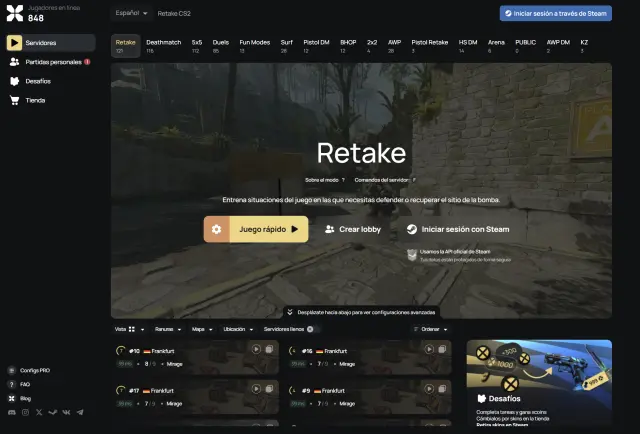640x434 pixels.
Task: Click the play icon on server #9
Action: 429,389
